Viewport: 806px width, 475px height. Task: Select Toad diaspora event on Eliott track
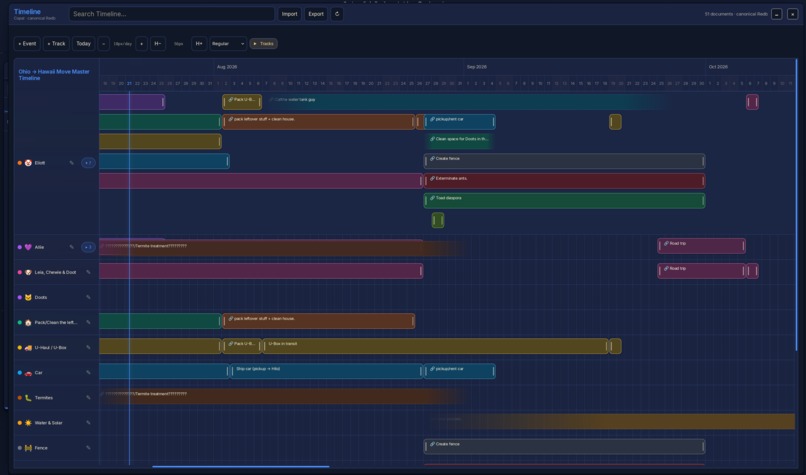pyautogui.click(x=564, y=200)
